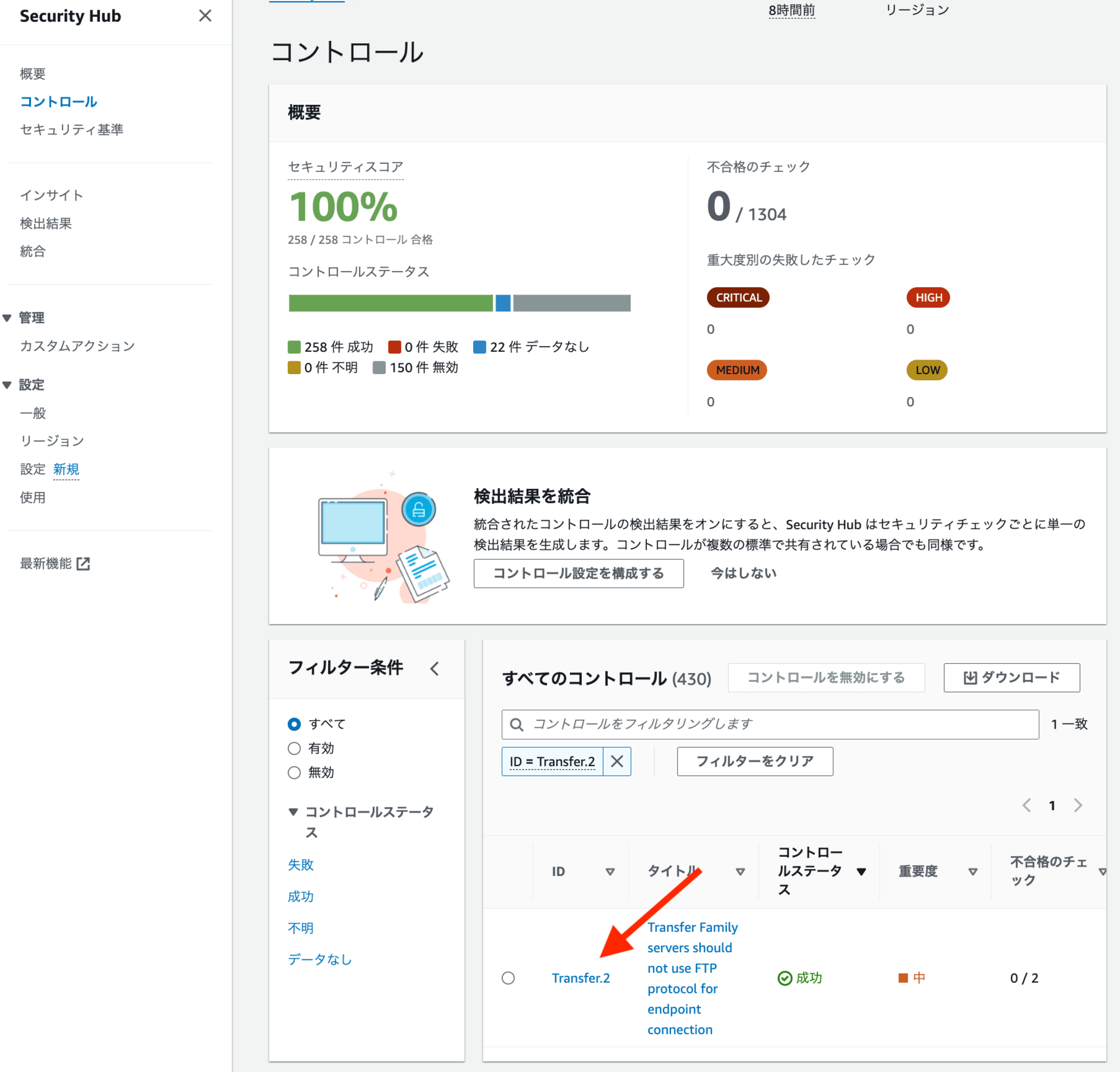
Task: Go to next page of controls
Action: tap(1077, 806)
